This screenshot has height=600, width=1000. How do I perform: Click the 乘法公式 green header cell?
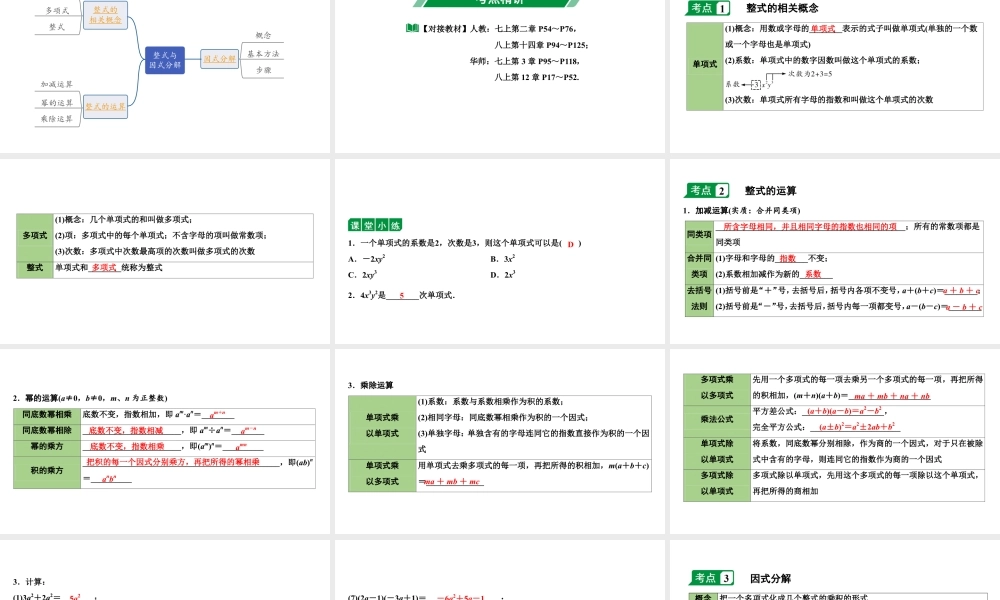pyautogui.click(x=716, y=418)
